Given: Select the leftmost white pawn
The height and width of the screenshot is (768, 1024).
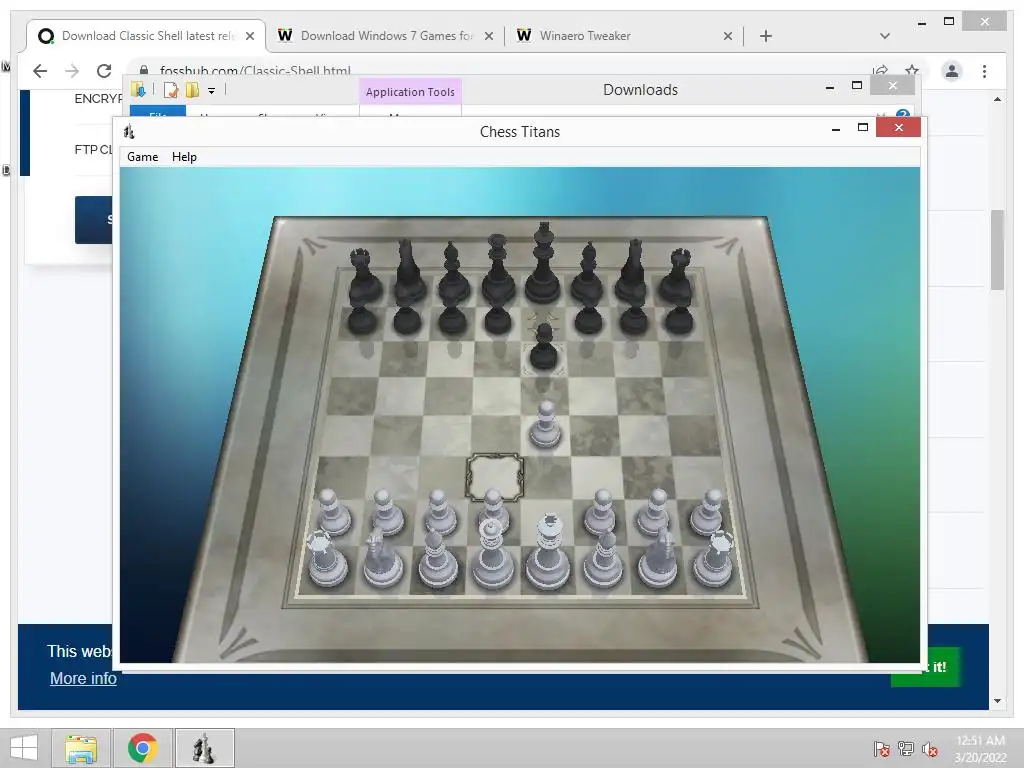Looking at the screenshot, I should pos(332,513).
